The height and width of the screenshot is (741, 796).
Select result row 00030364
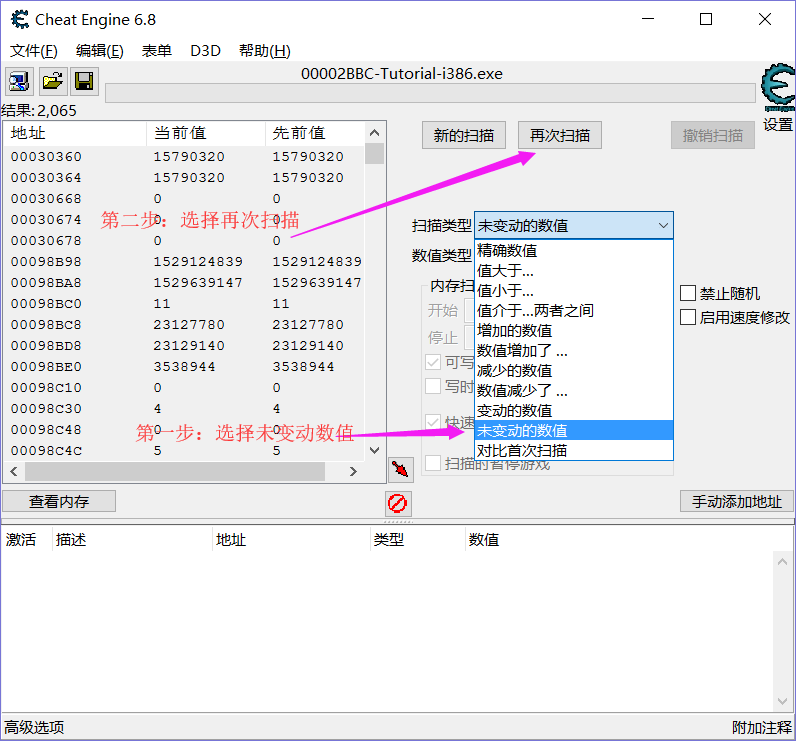point(184,178)
